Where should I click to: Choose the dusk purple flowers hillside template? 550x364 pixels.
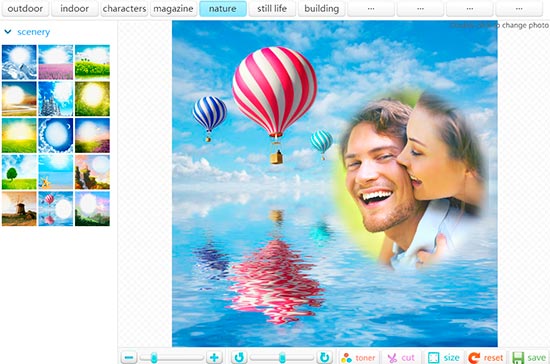pyautogui.click(x=92, y=135)
